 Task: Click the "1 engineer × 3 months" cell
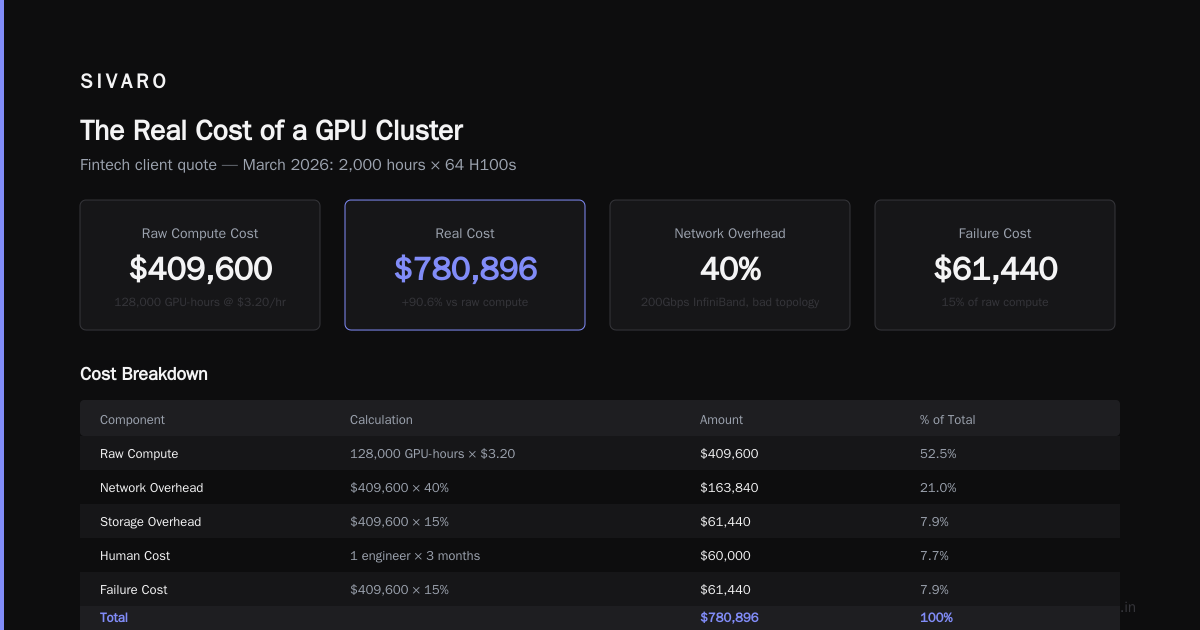tap(415, 556)
